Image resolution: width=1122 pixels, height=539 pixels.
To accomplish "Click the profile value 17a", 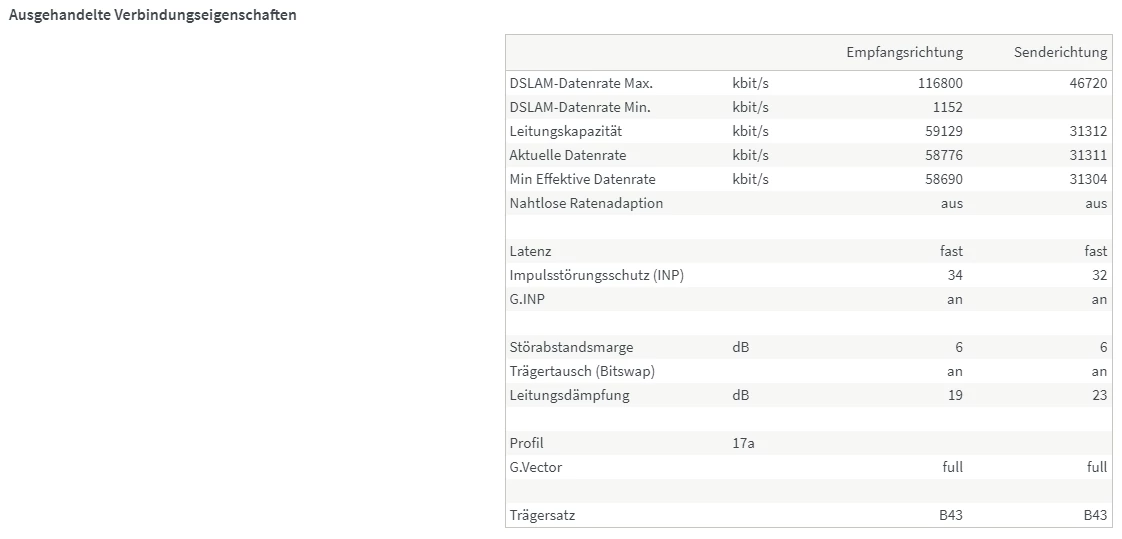I will click(743, 443).
